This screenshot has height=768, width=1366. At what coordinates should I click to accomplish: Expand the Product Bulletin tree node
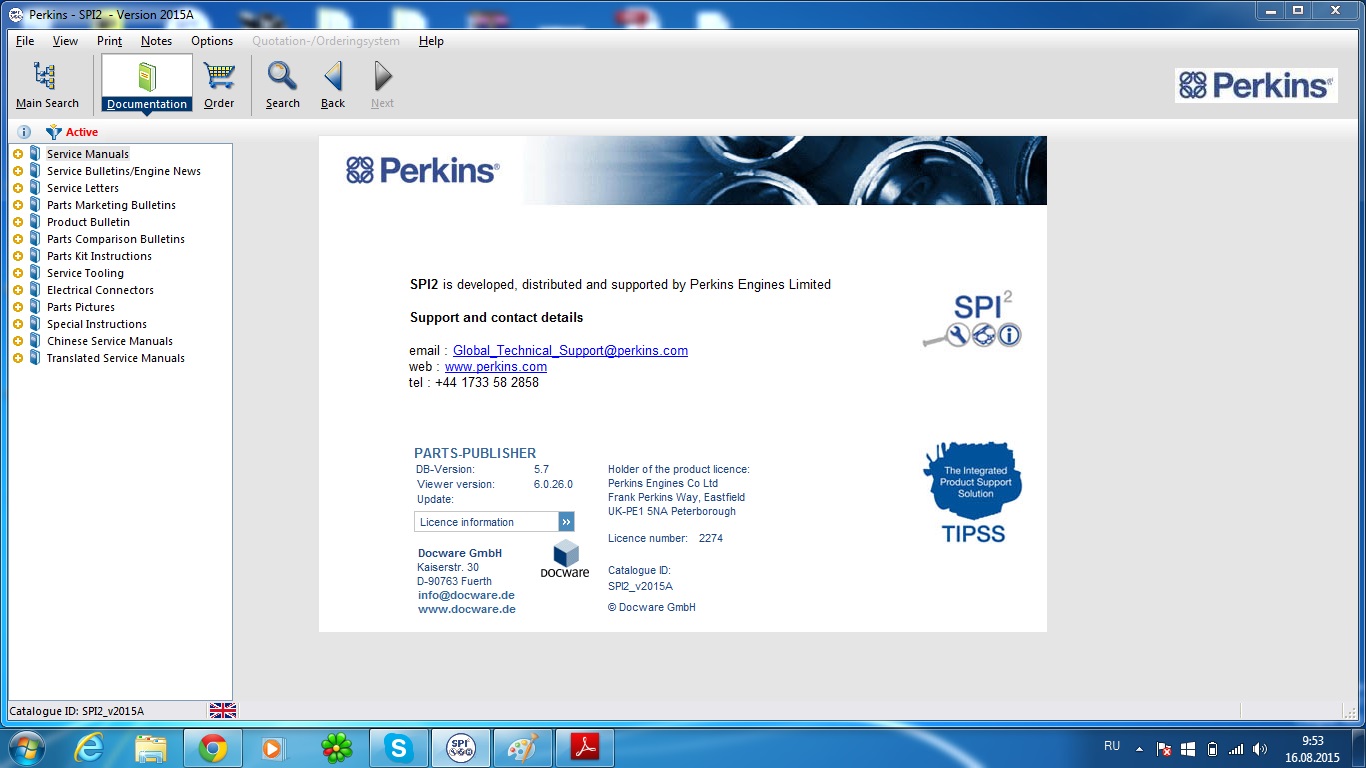[18, 222]
